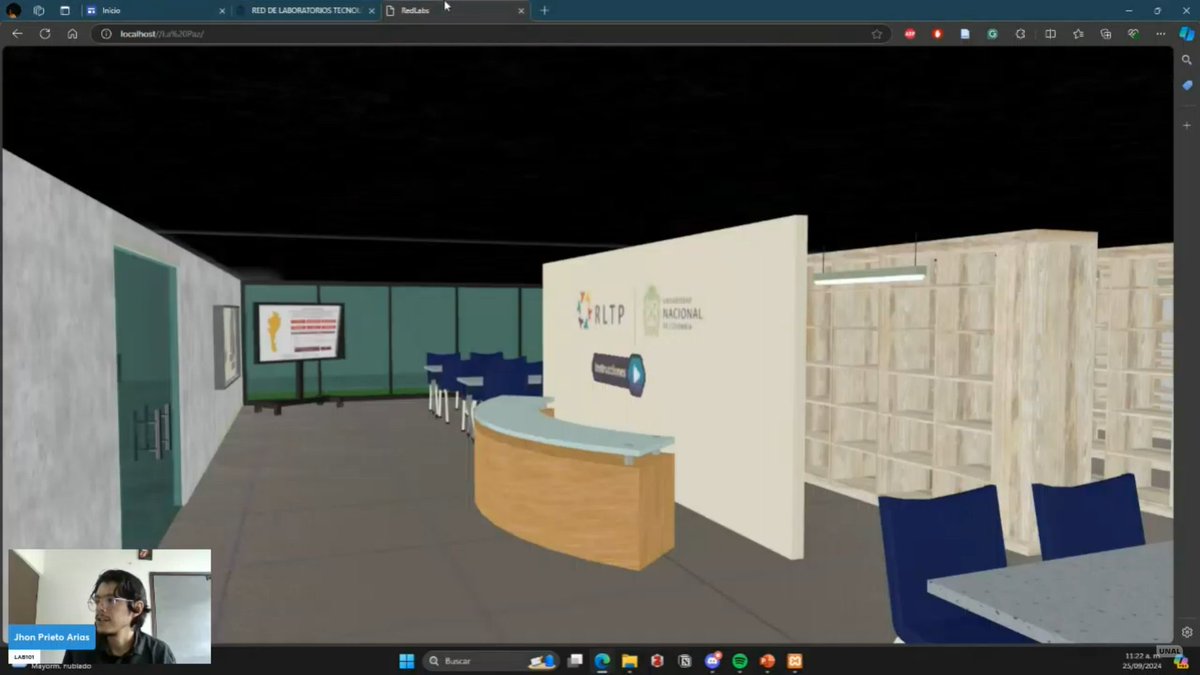Open Notion from the taskbar
The height and width of the screenshot is (675, 1200).
[685, 661]
